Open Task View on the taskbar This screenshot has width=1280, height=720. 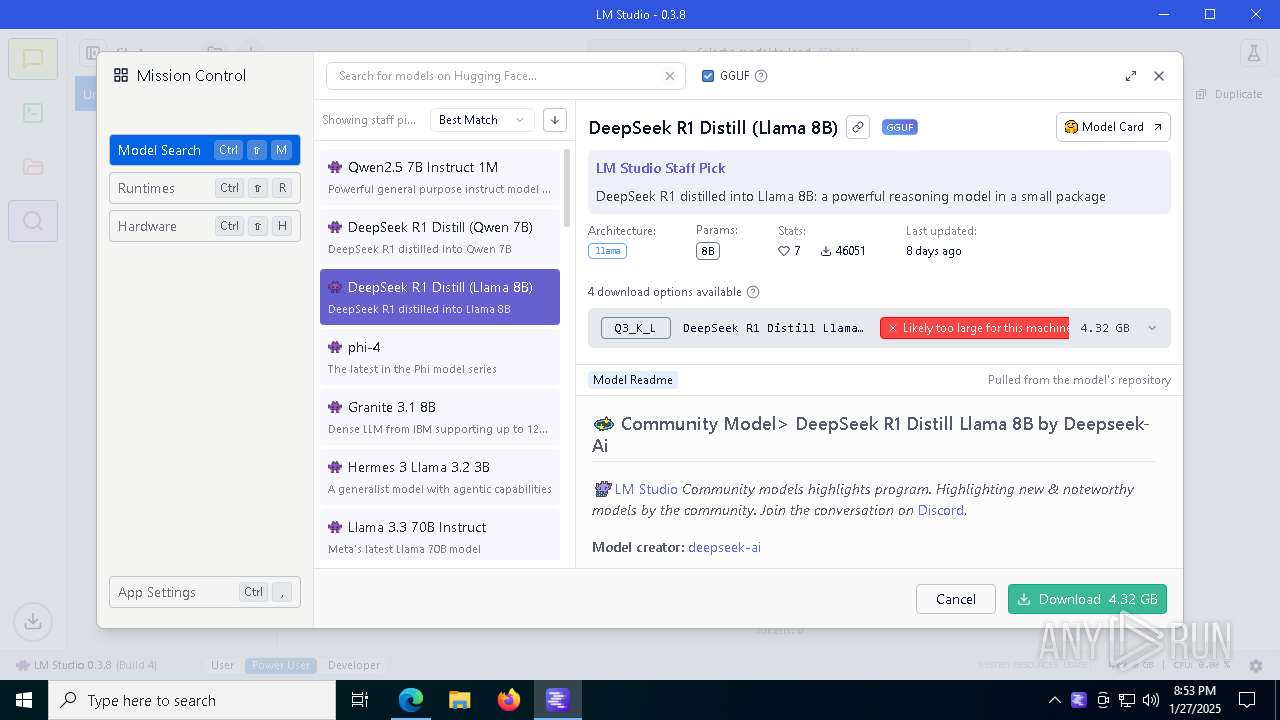point(361,700)
